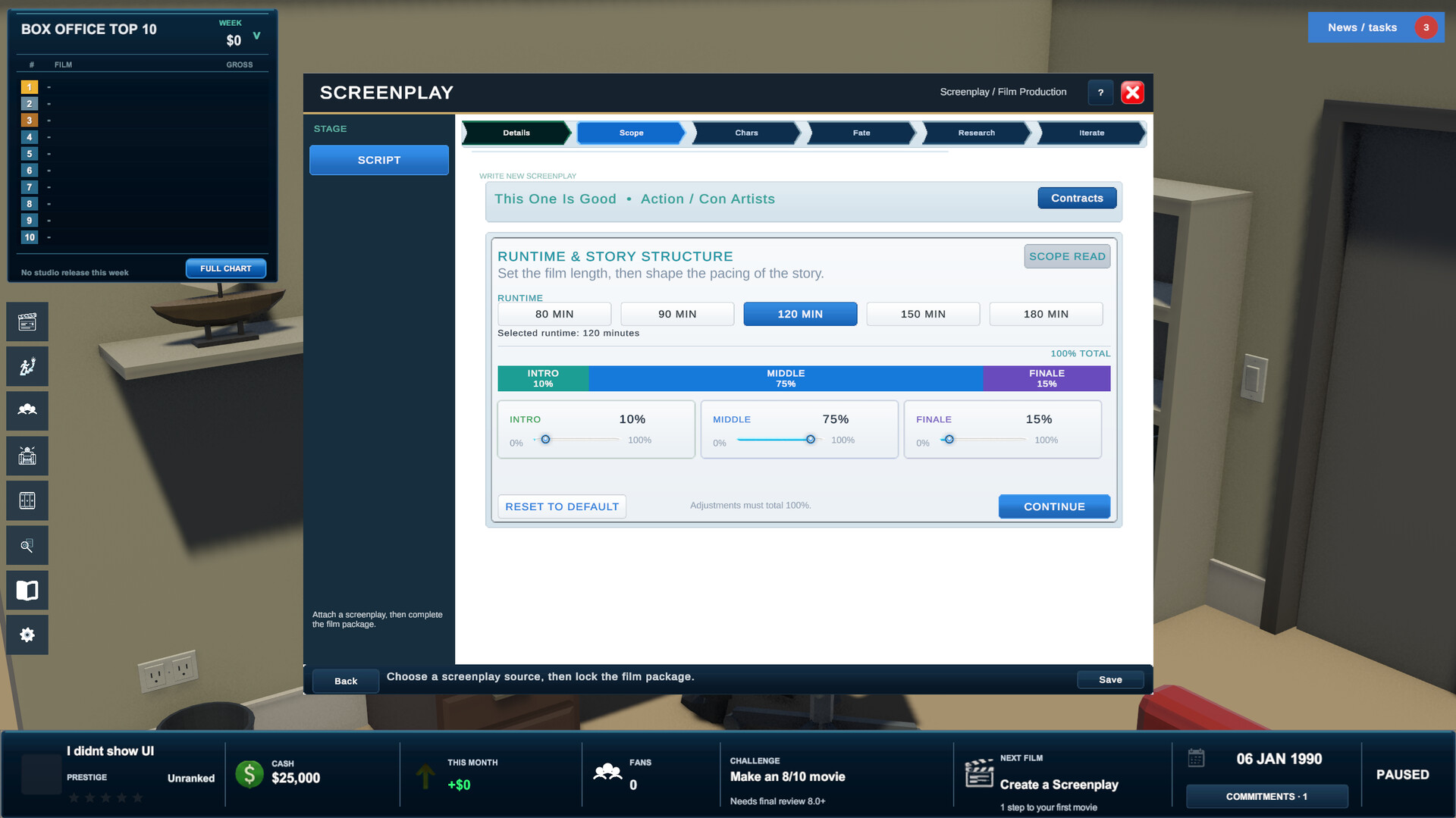Click the calendar icon beside the date
This screenshot has width=1456, height=818.
[1196, 758]
